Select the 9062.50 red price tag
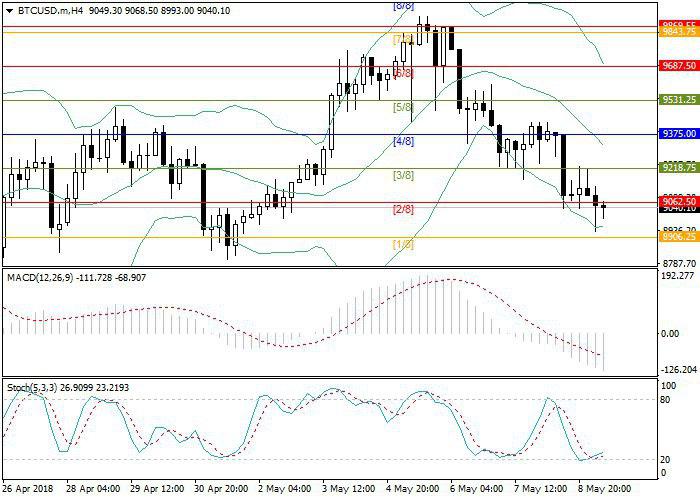The height and width of the screenshot is (500, 700). 678,202
